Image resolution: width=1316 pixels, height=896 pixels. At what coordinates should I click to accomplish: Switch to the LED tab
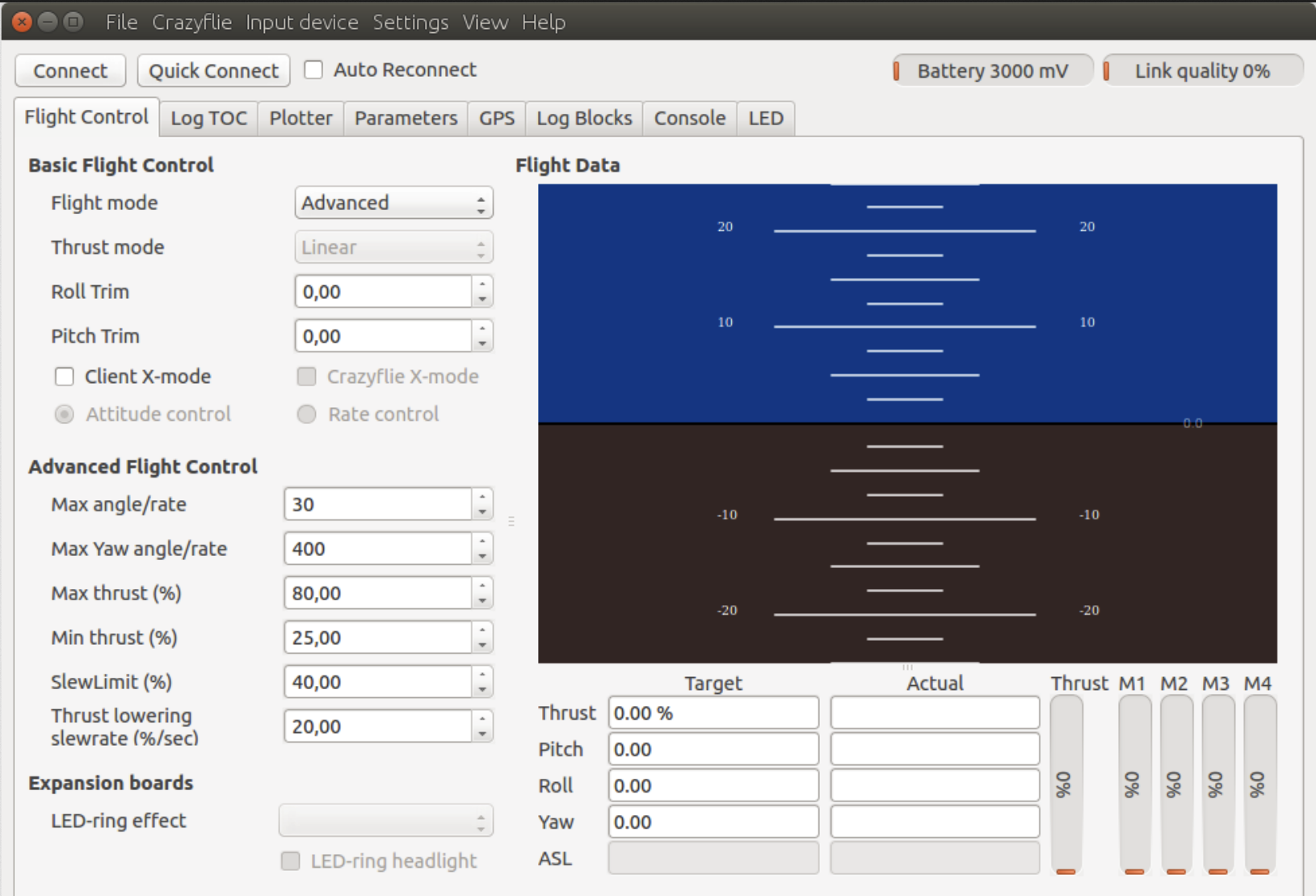click(x=766, y=119)
